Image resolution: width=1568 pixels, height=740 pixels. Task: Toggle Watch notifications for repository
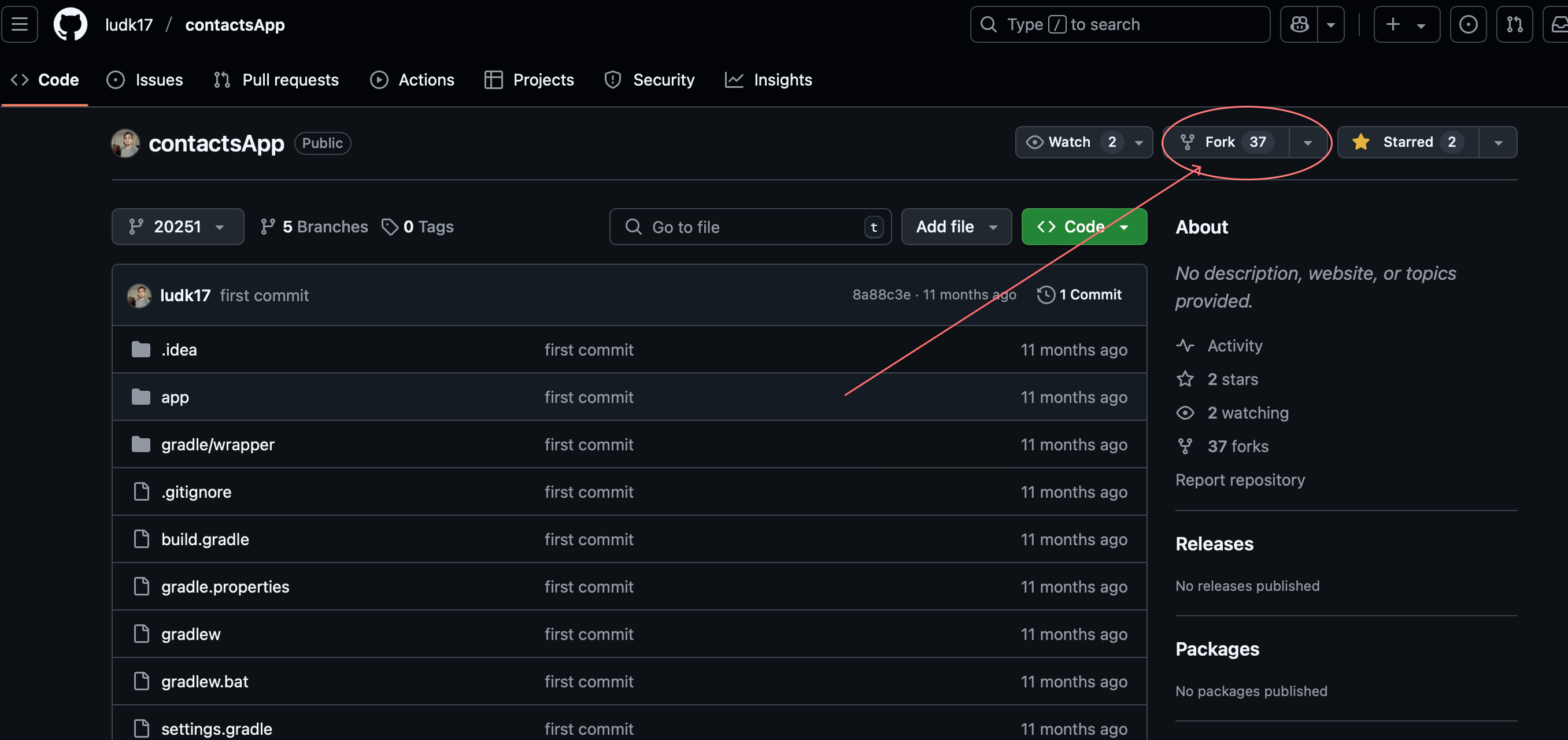coord(1070,142)
